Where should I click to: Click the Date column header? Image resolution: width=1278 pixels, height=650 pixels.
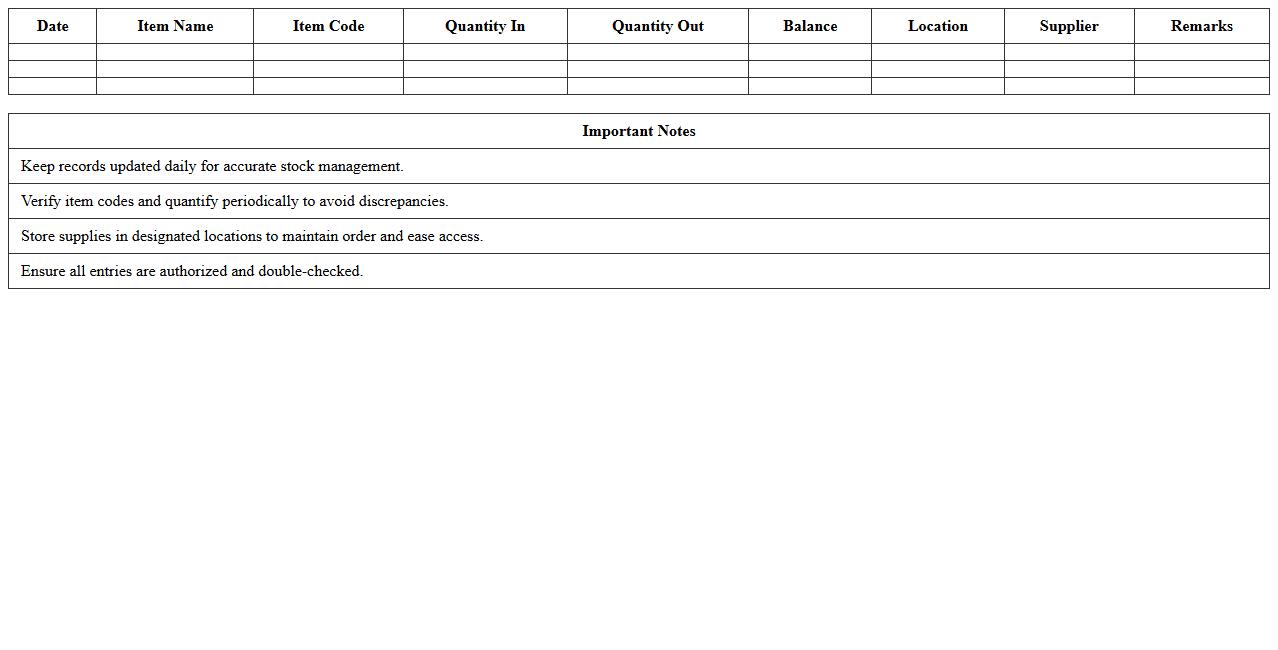tap(52, 26)
